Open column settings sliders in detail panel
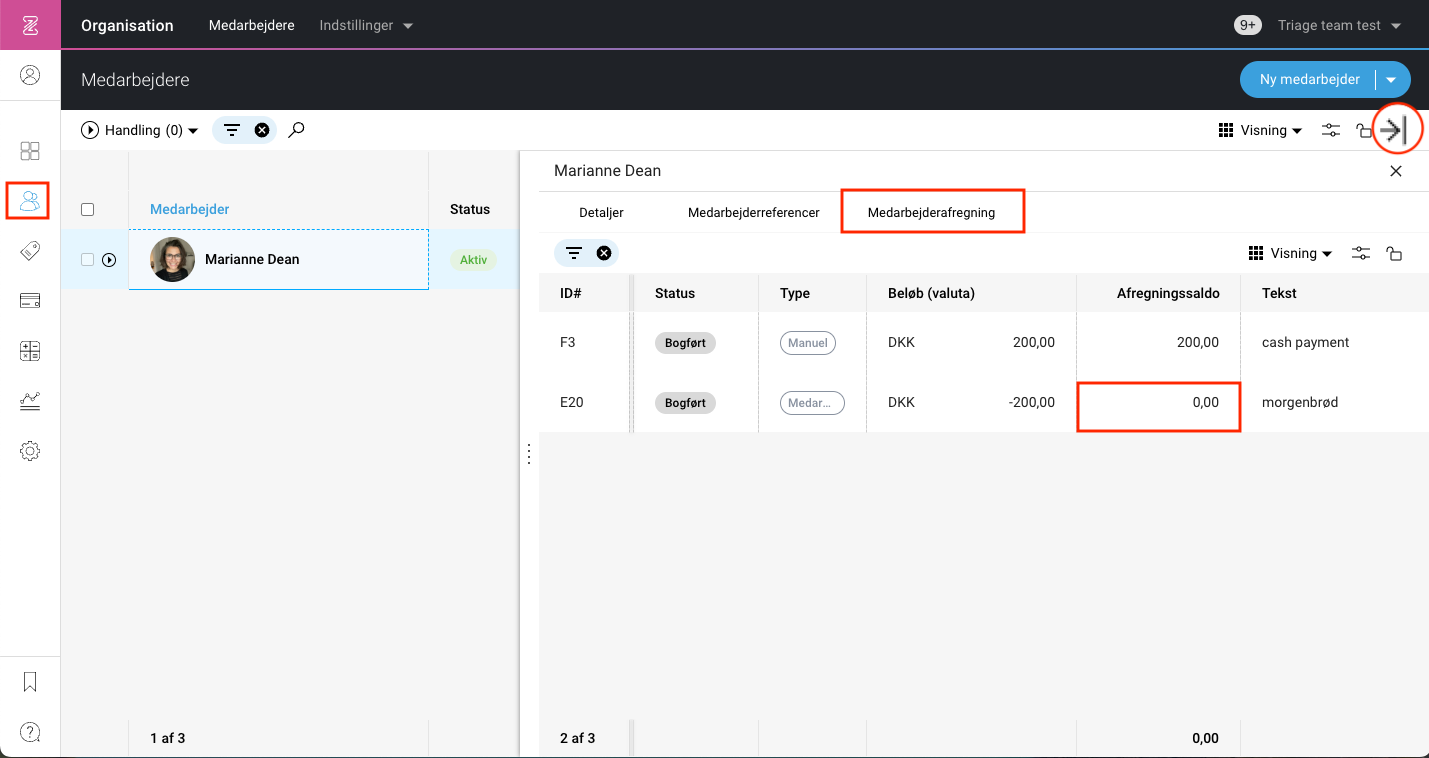Image resolution: width=1429 pixels, height=758 pixels. [1361, 253]
